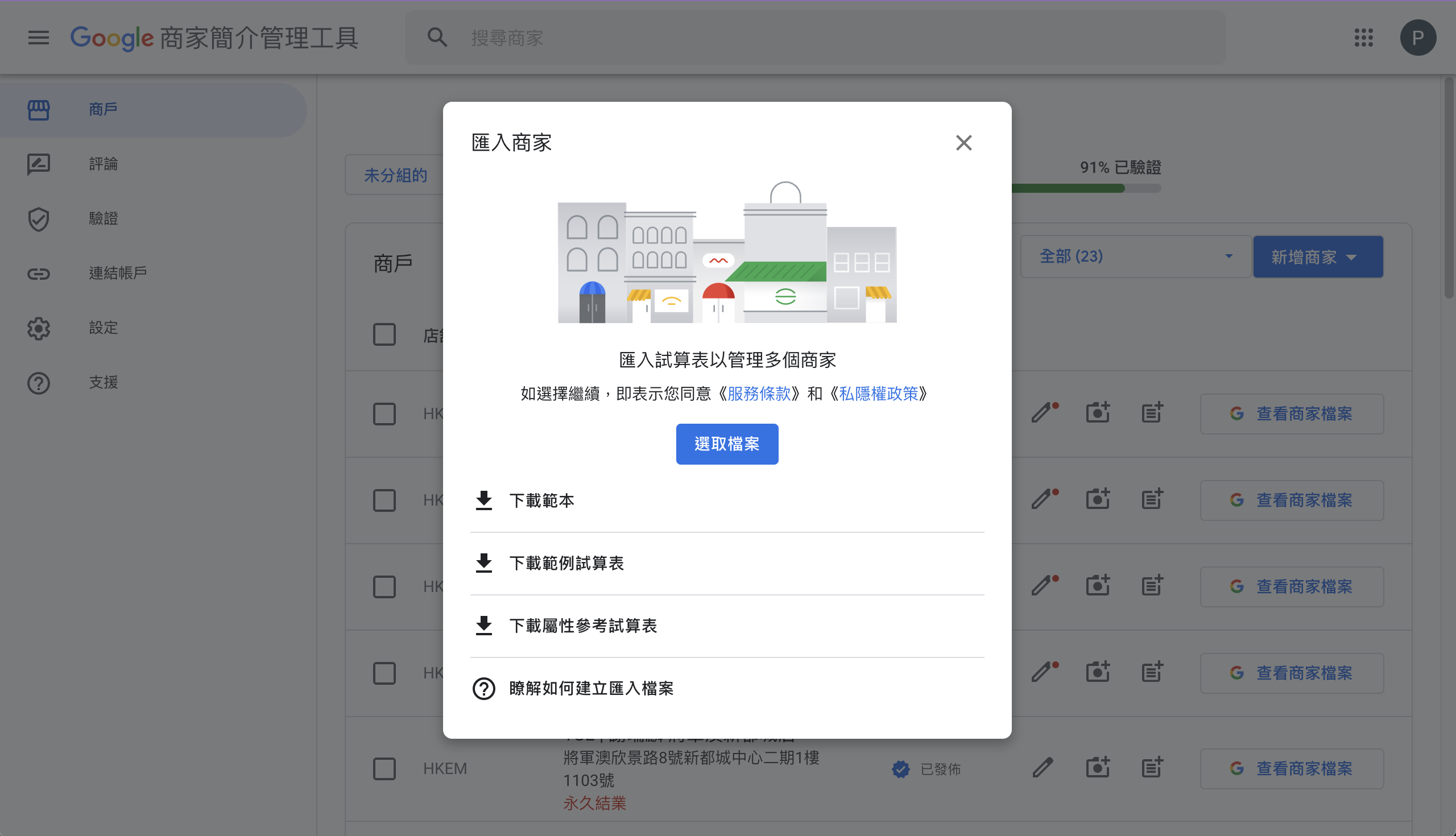Open the 服務條款 link
Image resolution: width=1456 pixels, height=836 pixels.
[759, 394]
